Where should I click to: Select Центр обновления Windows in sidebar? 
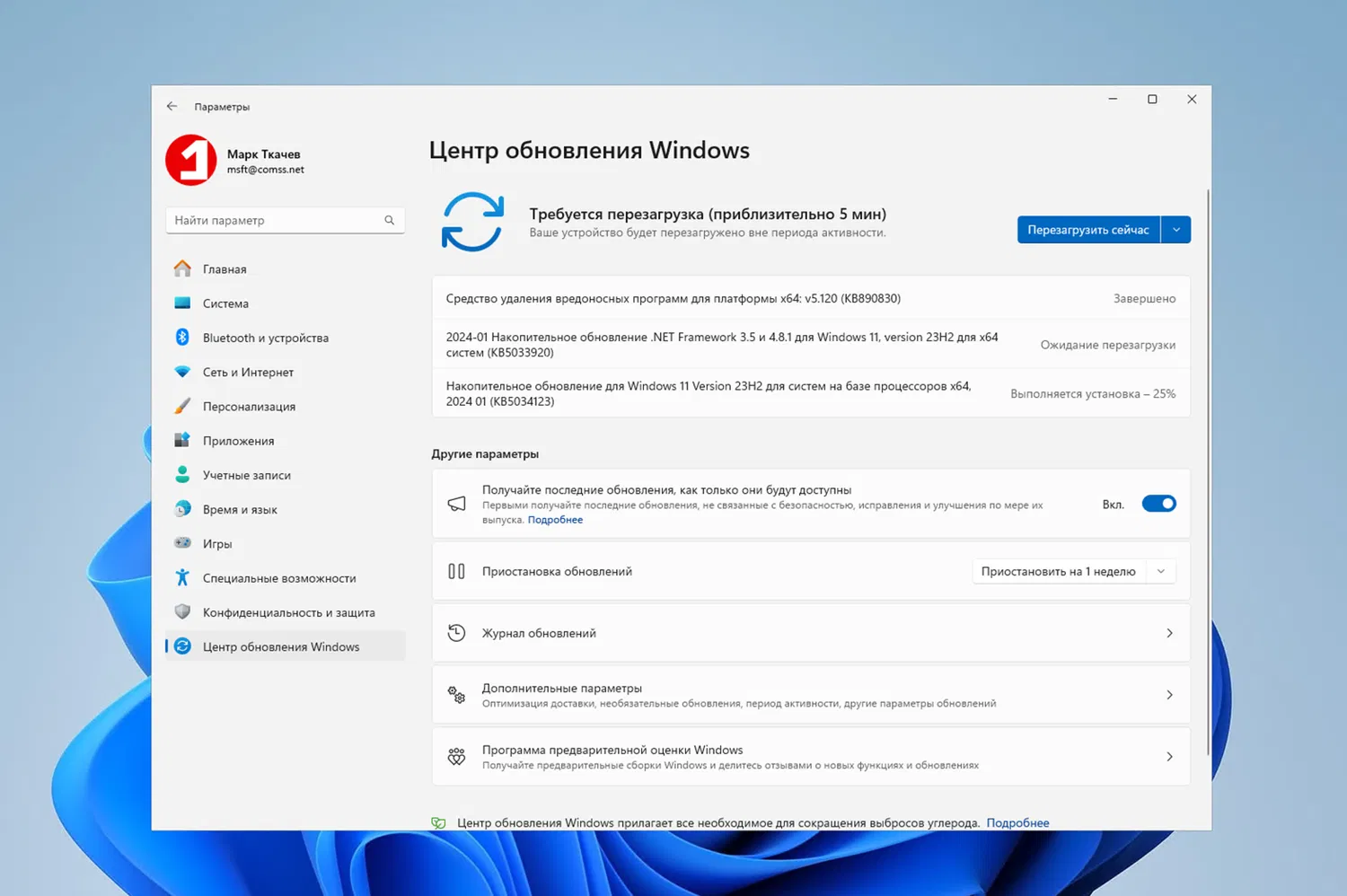(x=286, y=646)
